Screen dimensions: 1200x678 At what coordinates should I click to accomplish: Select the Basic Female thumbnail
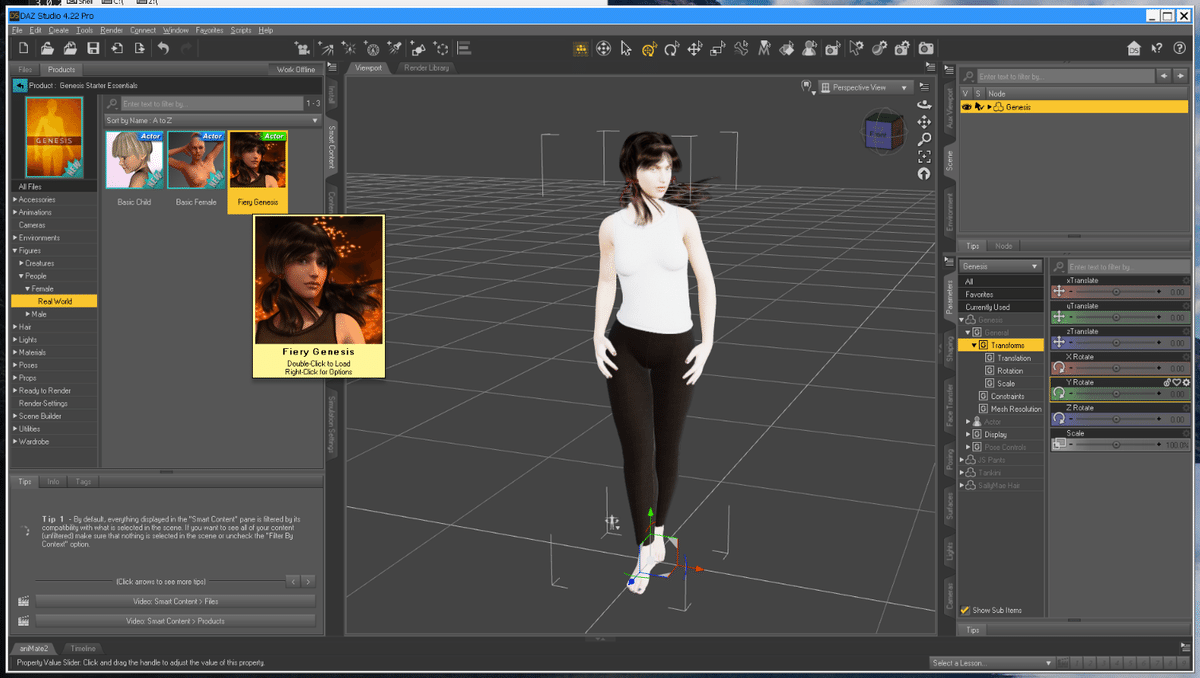[x=196, y=160]
